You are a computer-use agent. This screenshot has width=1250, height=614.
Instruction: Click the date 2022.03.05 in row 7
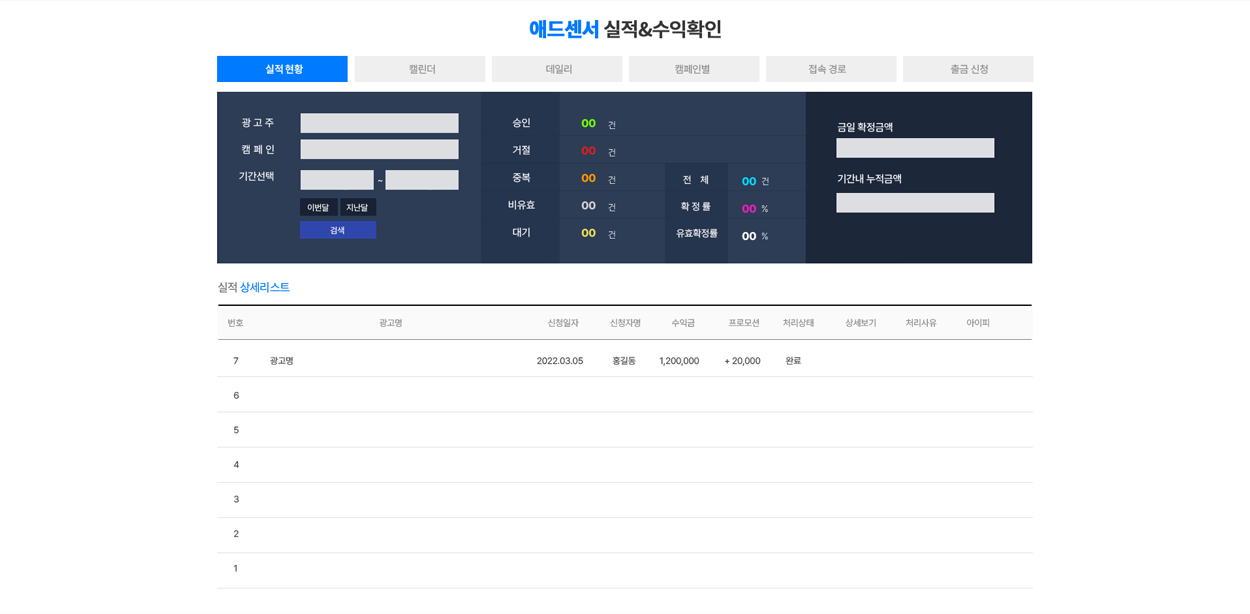560,361
